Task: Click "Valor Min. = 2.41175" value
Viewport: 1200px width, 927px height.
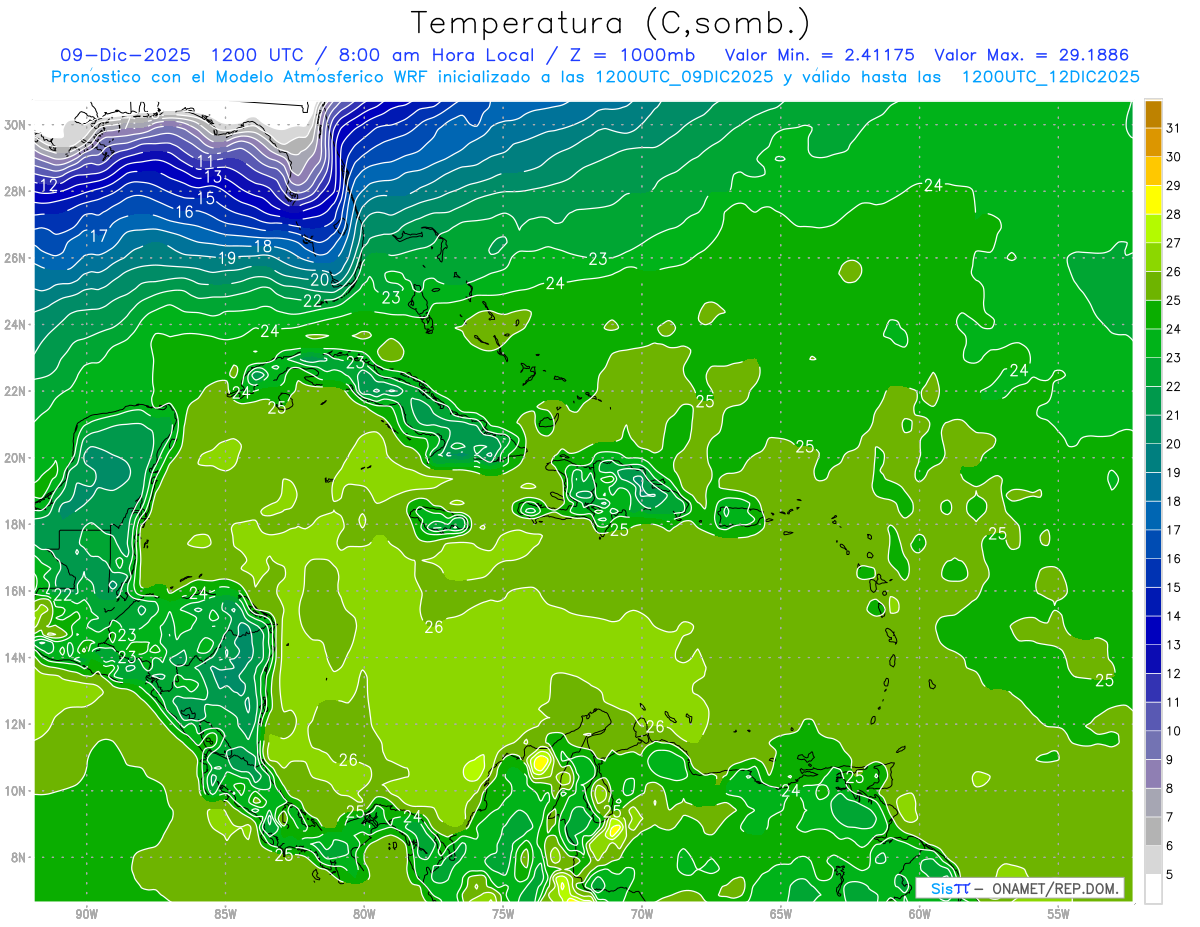Action: (x=820, y=55)
